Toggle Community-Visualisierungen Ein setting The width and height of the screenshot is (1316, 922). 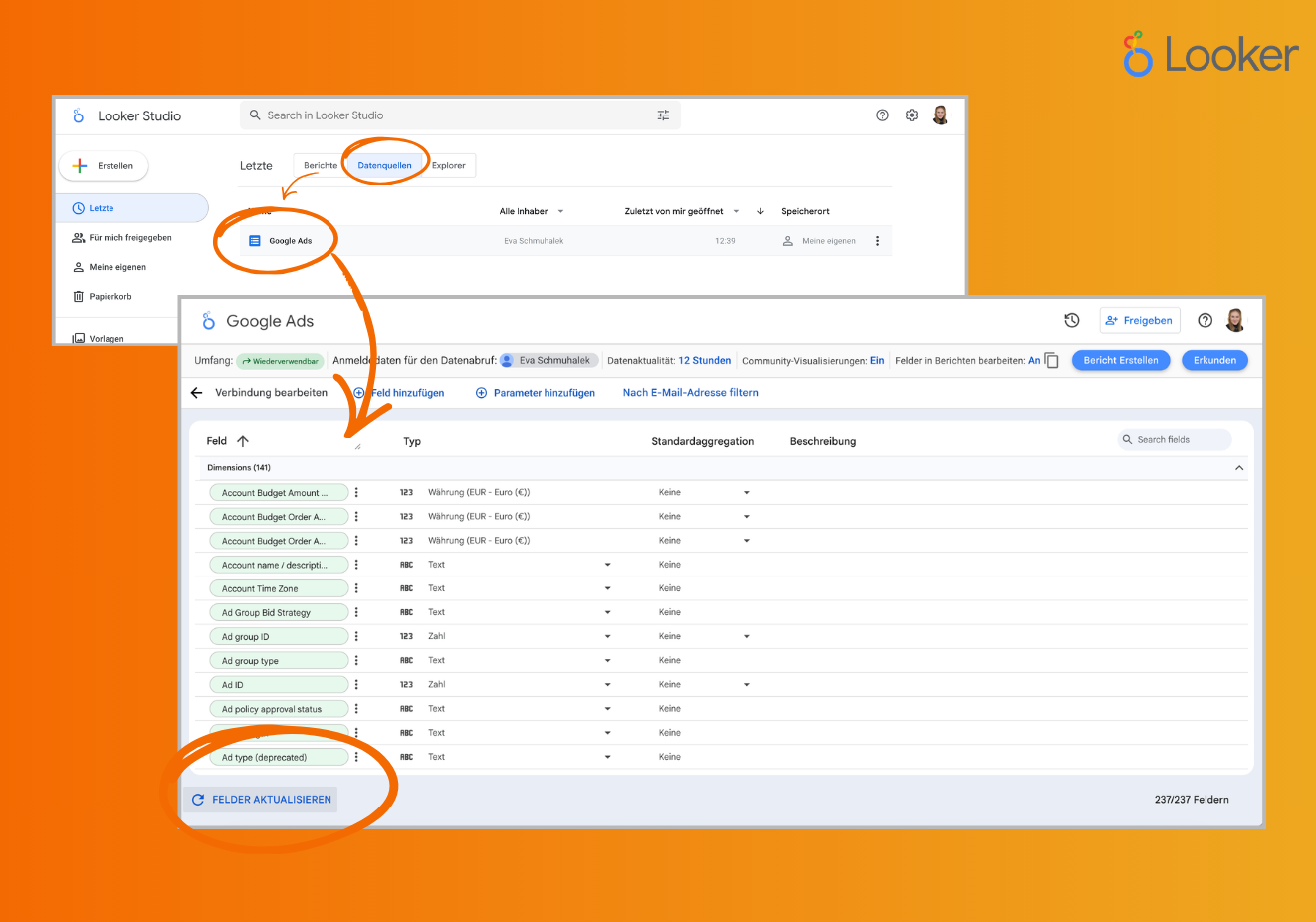pos(877,361)
